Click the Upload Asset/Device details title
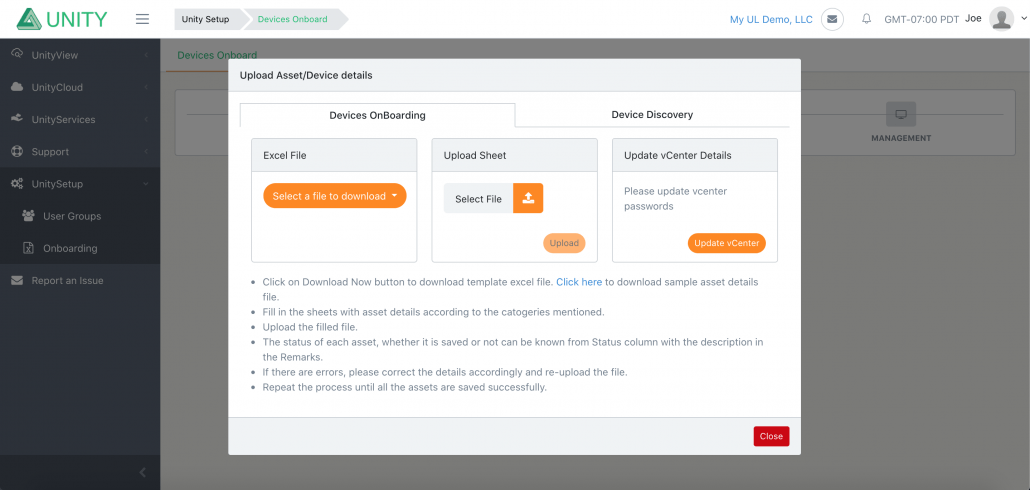Image resolution: width=1030 pixels, height=490 pixels. pyautogui.click(x=306, y=76)
